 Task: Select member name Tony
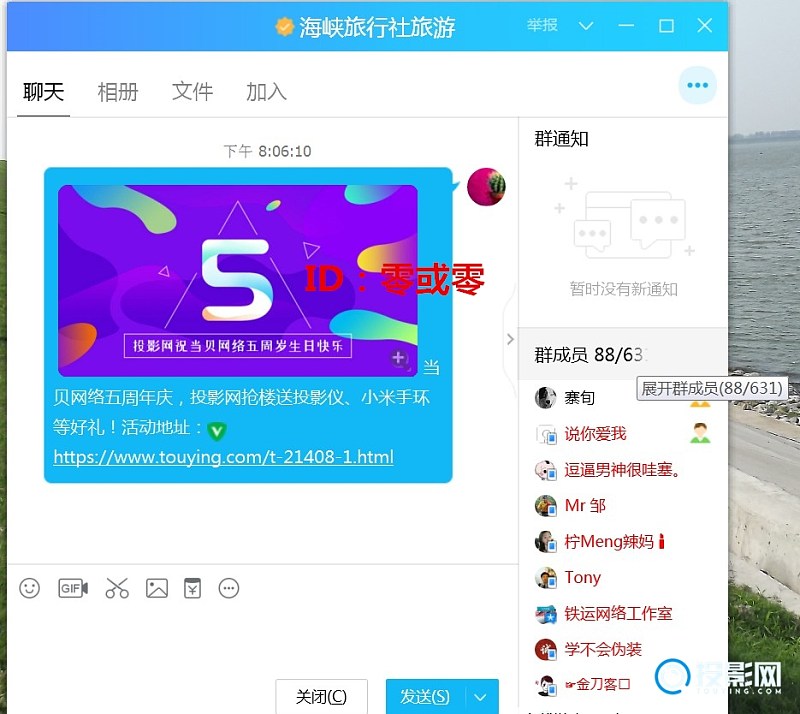click(583, 577)
